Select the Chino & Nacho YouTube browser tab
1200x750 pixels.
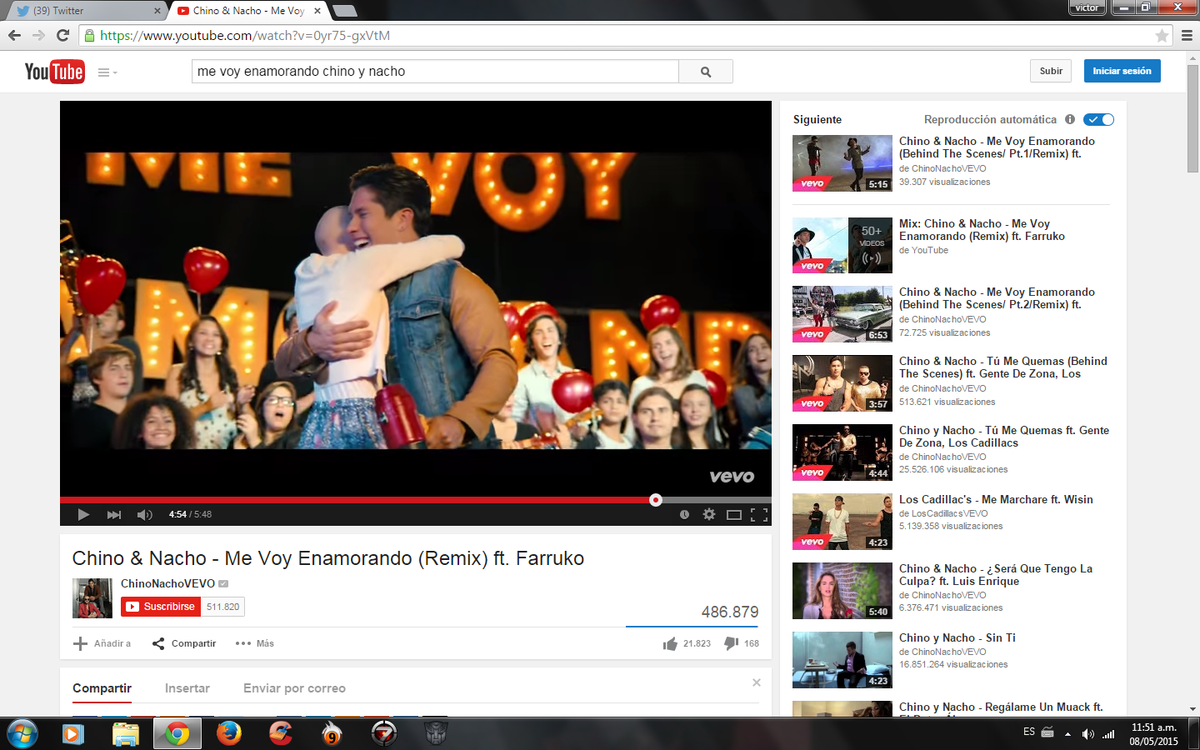point(247,10)
